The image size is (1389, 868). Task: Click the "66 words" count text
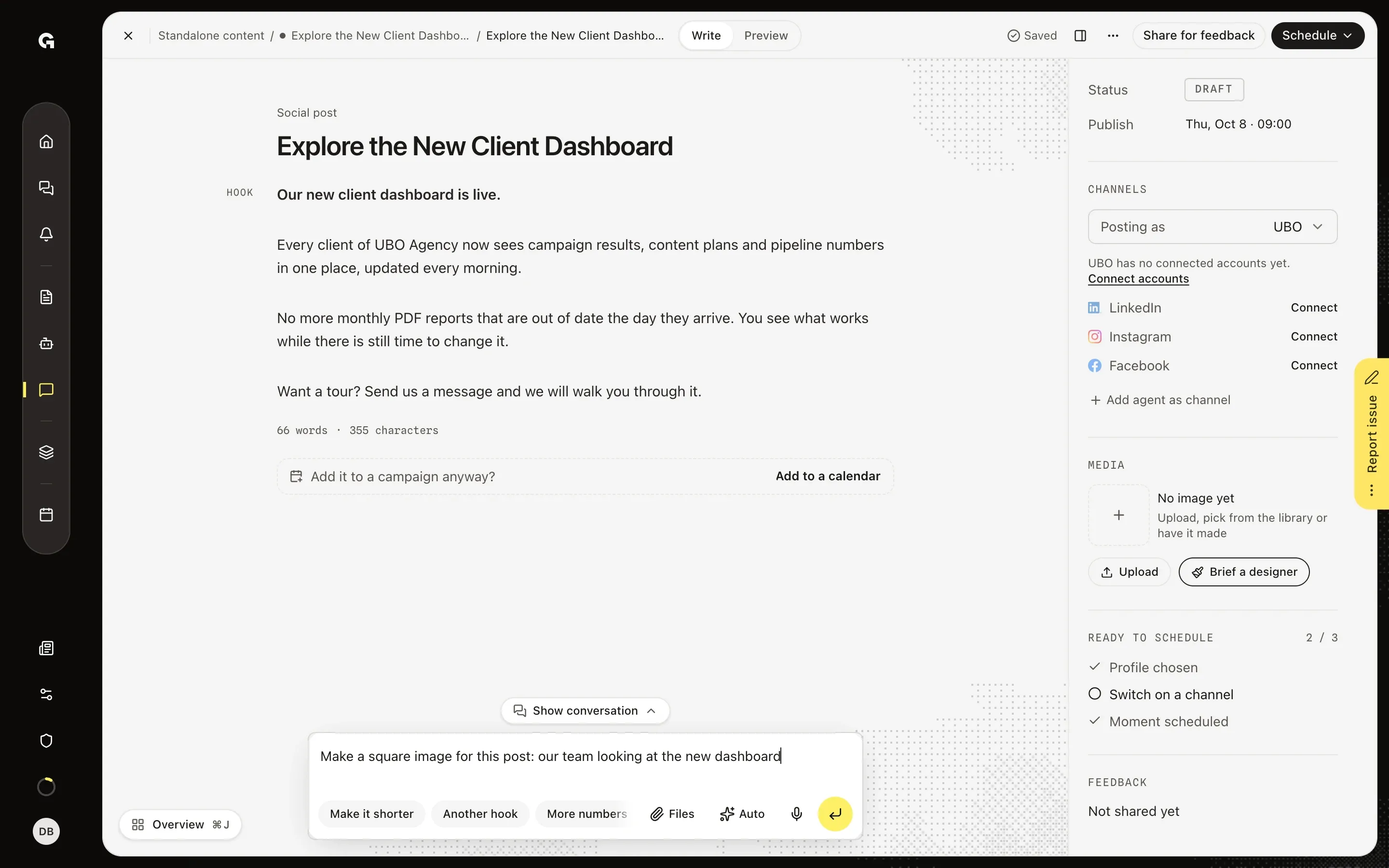pyautogui.click(x=302, y=431)
